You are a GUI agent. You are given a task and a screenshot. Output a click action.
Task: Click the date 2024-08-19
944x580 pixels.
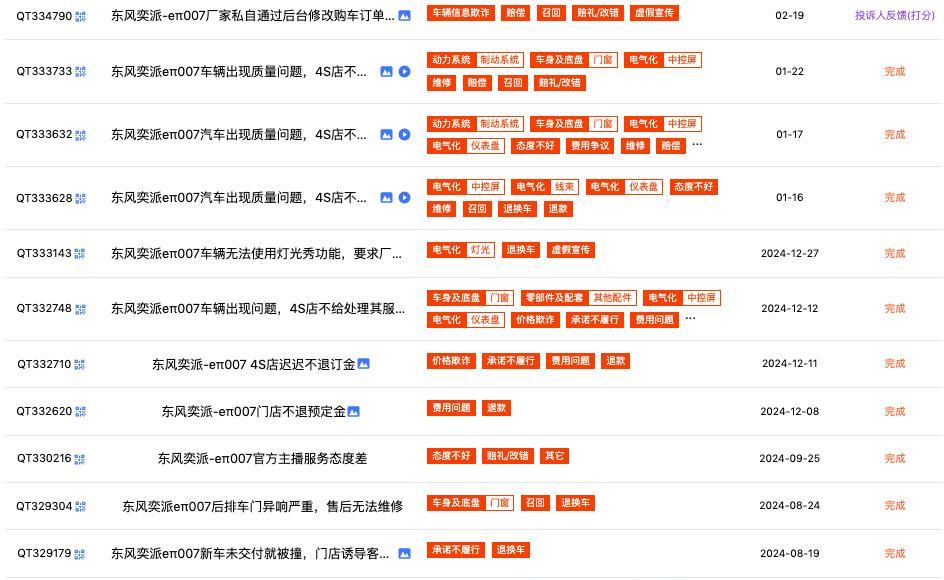[789, 553]
